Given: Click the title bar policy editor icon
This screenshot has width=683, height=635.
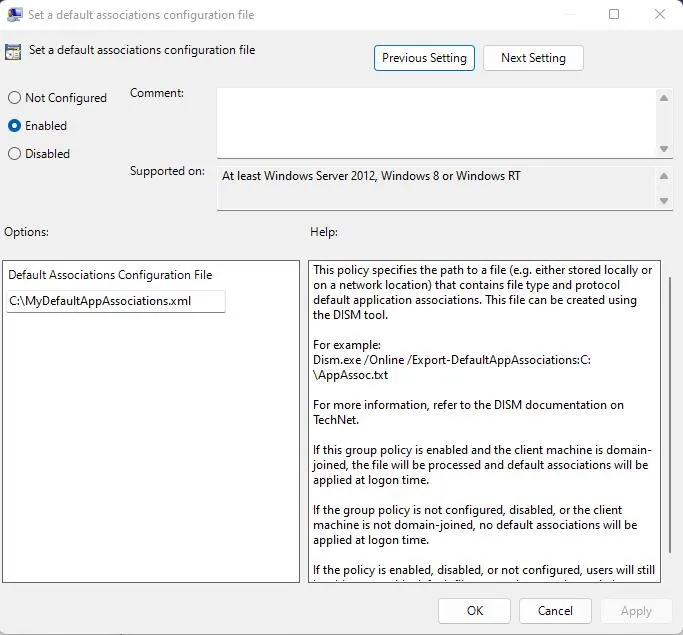Looking at the screenshot, I should click(x=15, y=14).
